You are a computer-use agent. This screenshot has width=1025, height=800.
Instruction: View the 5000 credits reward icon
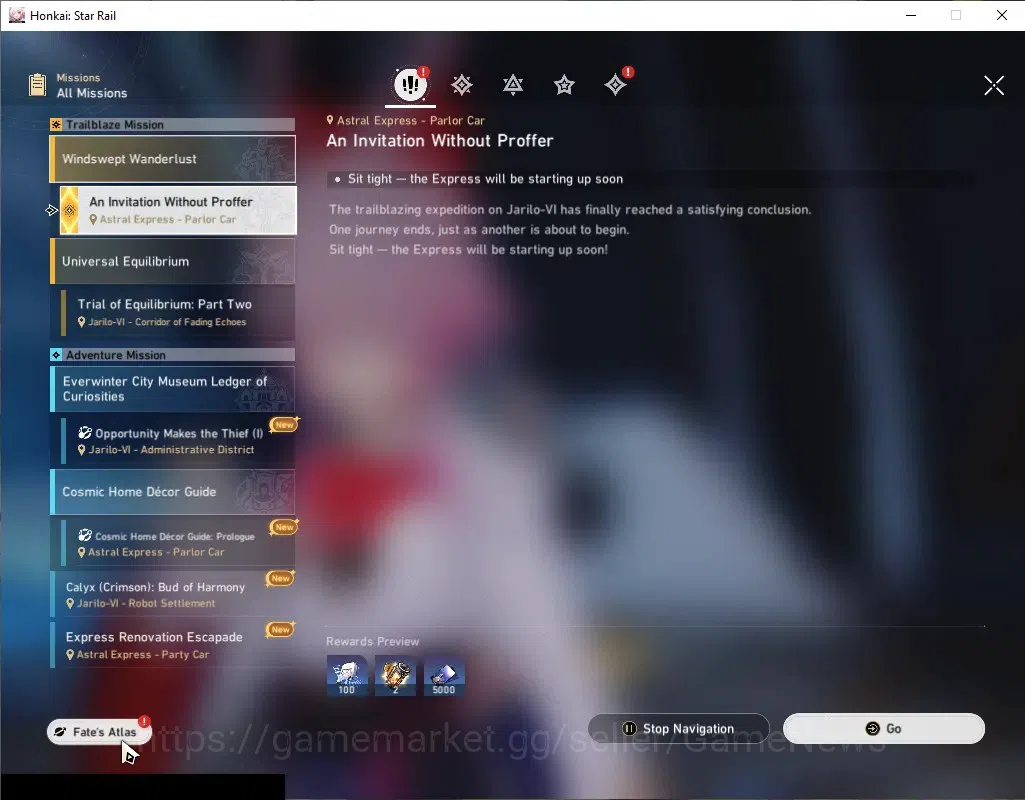point(444,675)
